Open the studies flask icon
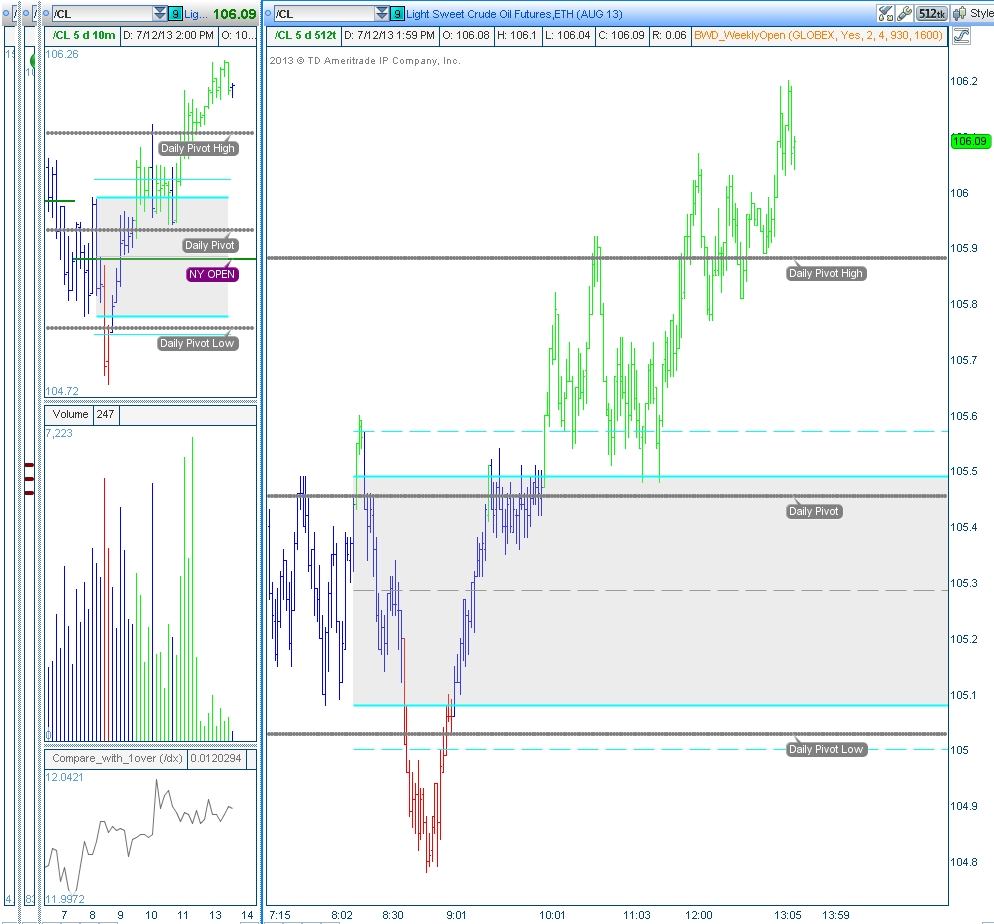 click(886, 13)
